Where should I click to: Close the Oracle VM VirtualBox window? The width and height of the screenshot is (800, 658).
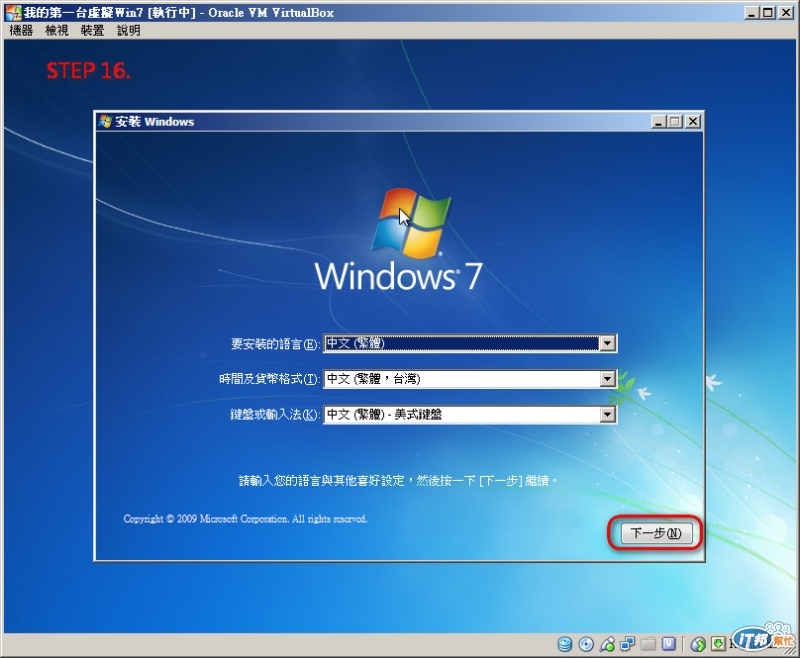(786, 12)
